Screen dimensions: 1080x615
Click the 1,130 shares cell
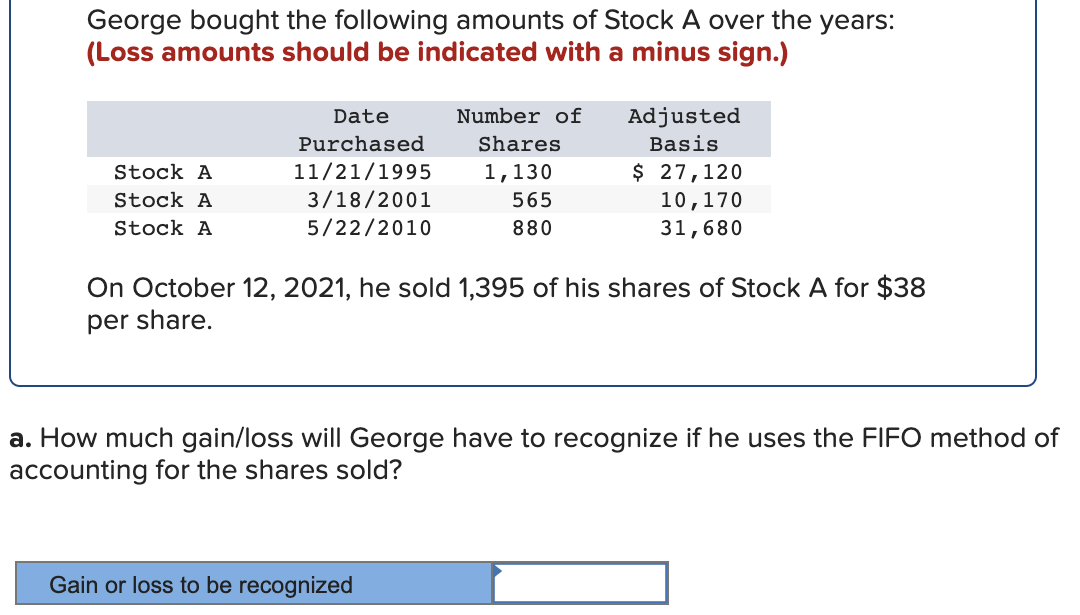pos(518,171)
